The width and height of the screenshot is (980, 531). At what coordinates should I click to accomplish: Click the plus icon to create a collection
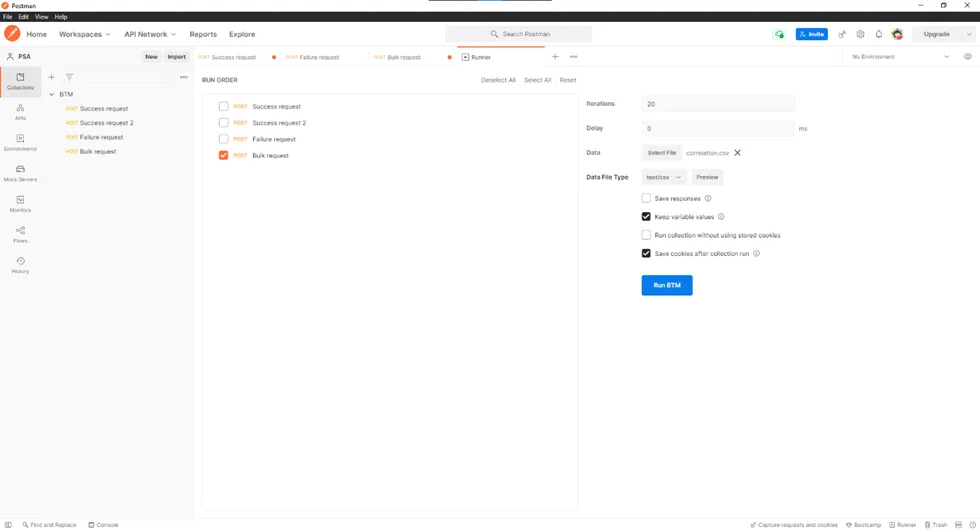[x=51, y=77]
